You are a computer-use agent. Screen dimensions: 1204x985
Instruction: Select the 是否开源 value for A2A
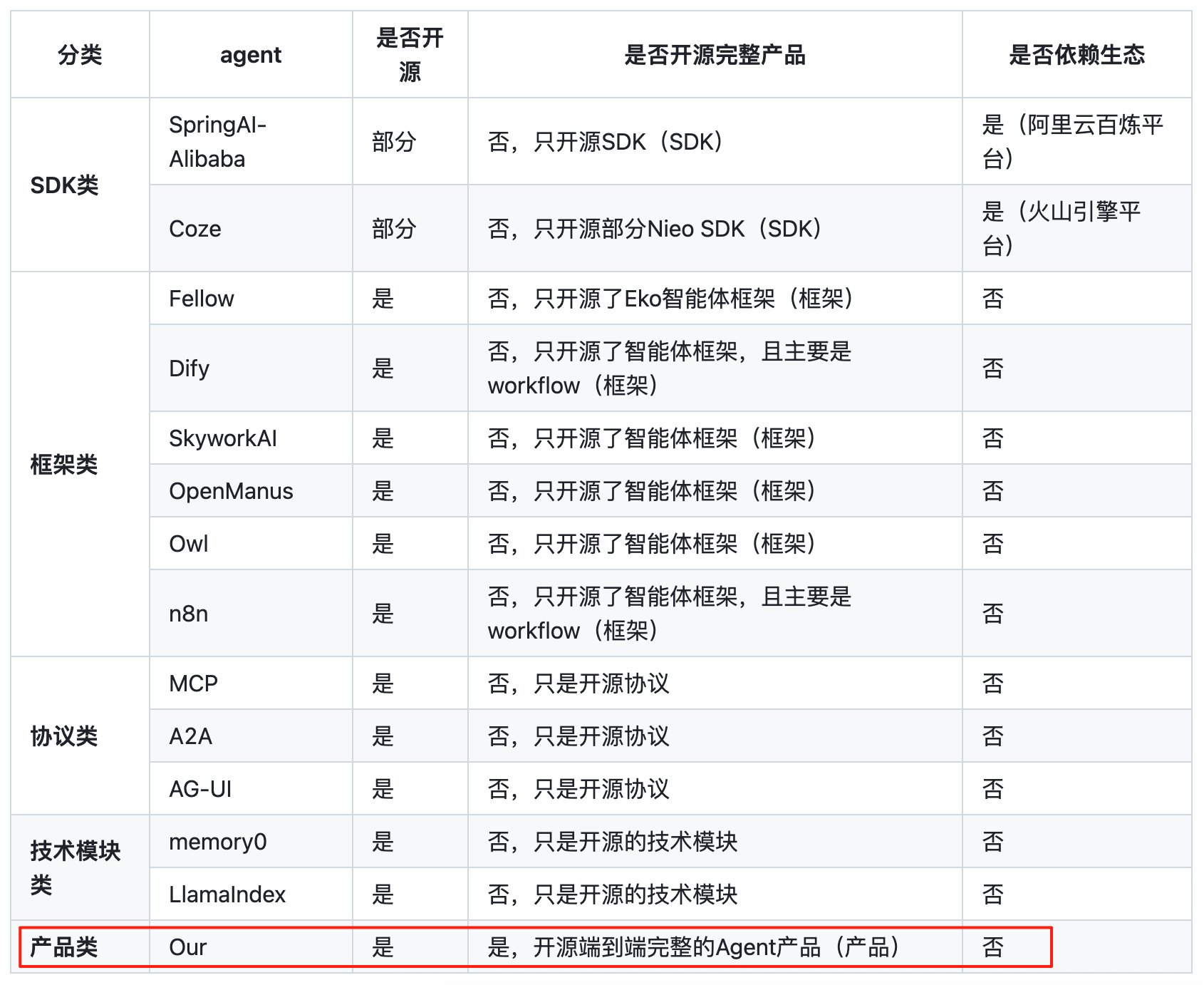[x=383, y=736]
